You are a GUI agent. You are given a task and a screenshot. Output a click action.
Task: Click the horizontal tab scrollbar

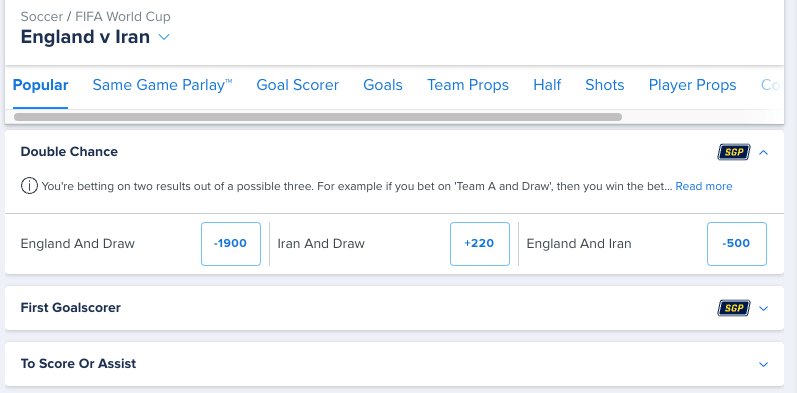(x=318, y=117)
